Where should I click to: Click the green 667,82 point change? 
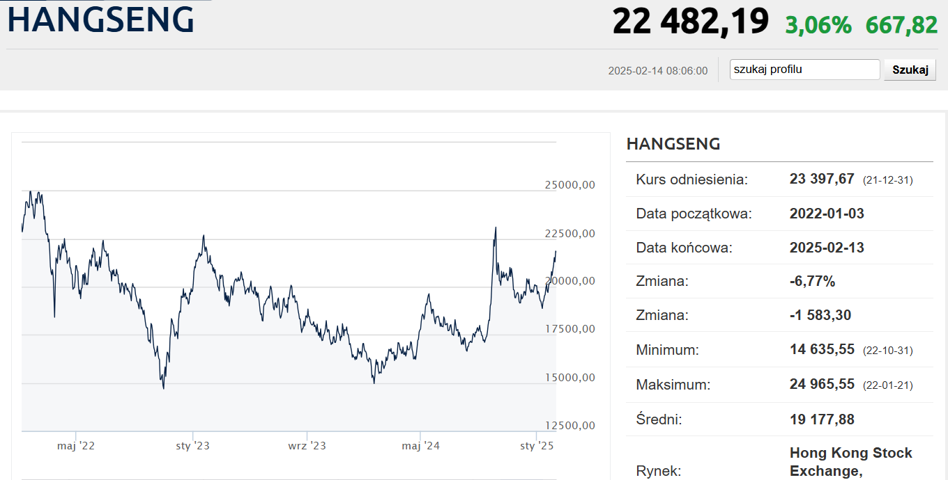coord(901,25)
